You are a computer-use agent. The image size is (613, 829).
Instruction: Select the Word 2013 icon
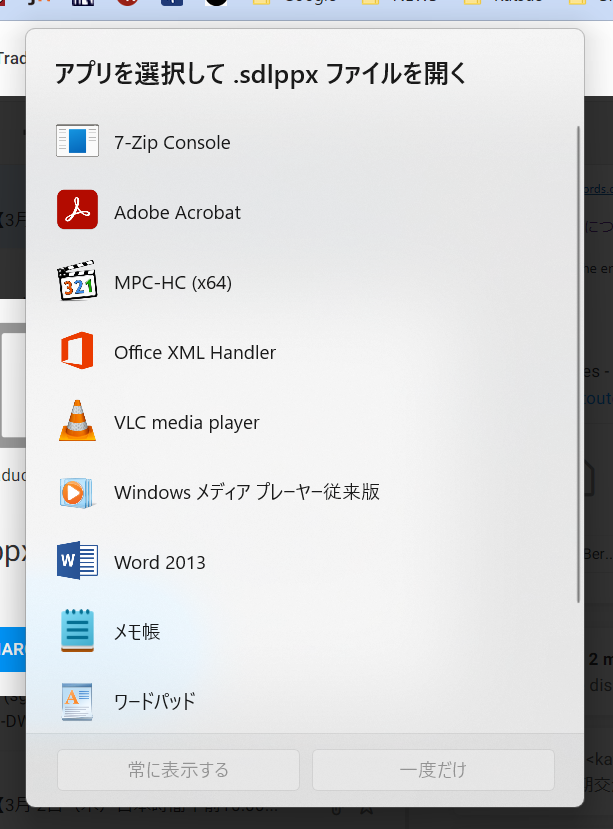point(77,560)
